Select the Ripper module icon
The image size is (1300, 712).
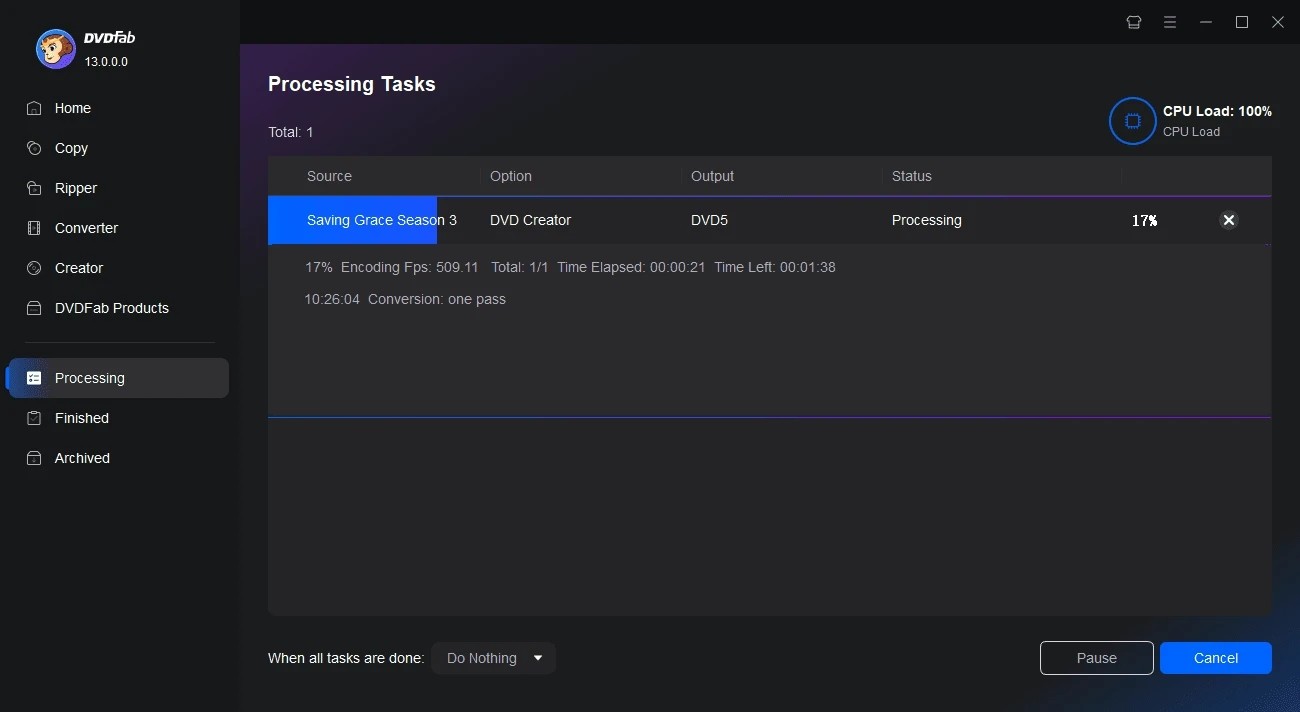click(x=33, y=188)
